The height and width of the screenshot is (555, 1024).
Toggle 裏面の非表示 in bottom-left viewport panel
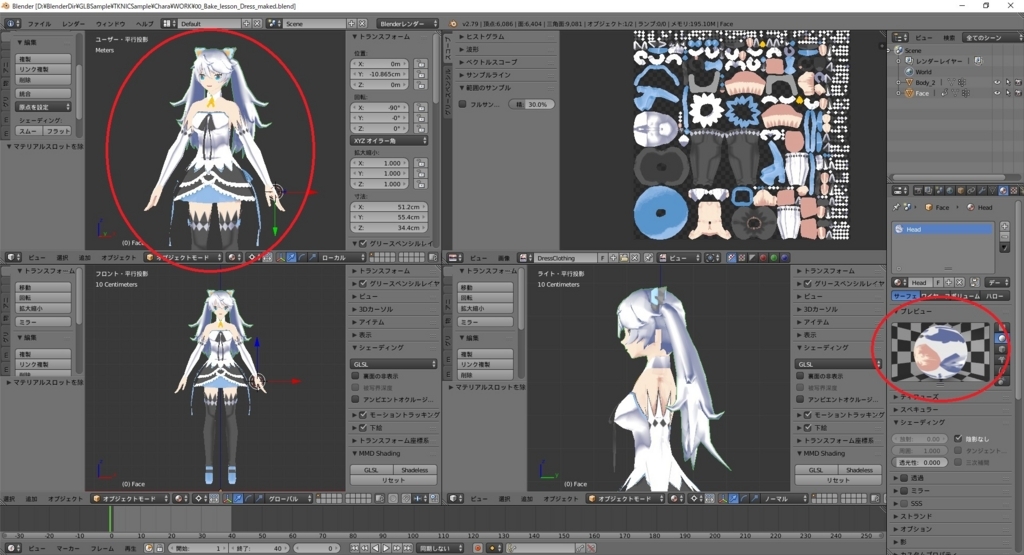[x=356, y=376]
